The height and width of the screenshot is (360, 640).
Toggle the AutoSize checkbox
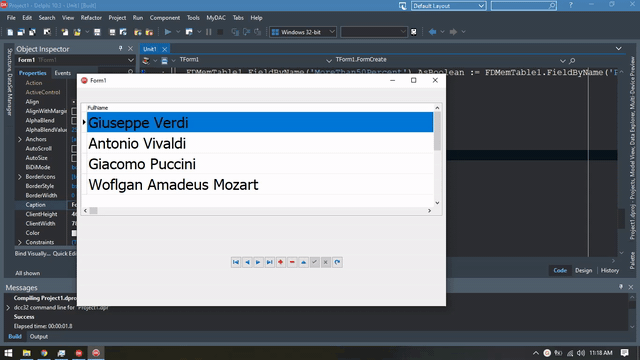coord(74,158)
